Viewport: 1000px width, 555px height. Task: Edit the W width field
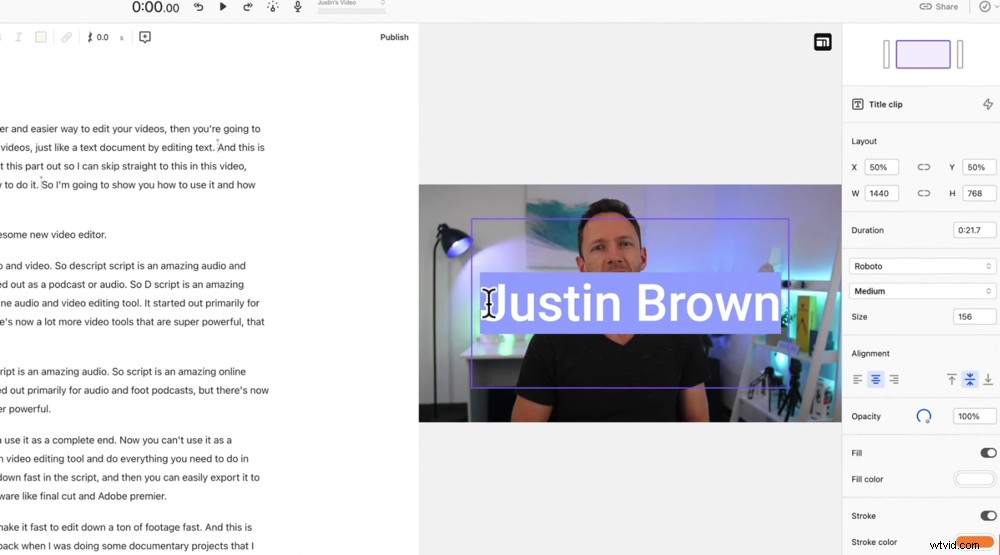pos(881,193)
